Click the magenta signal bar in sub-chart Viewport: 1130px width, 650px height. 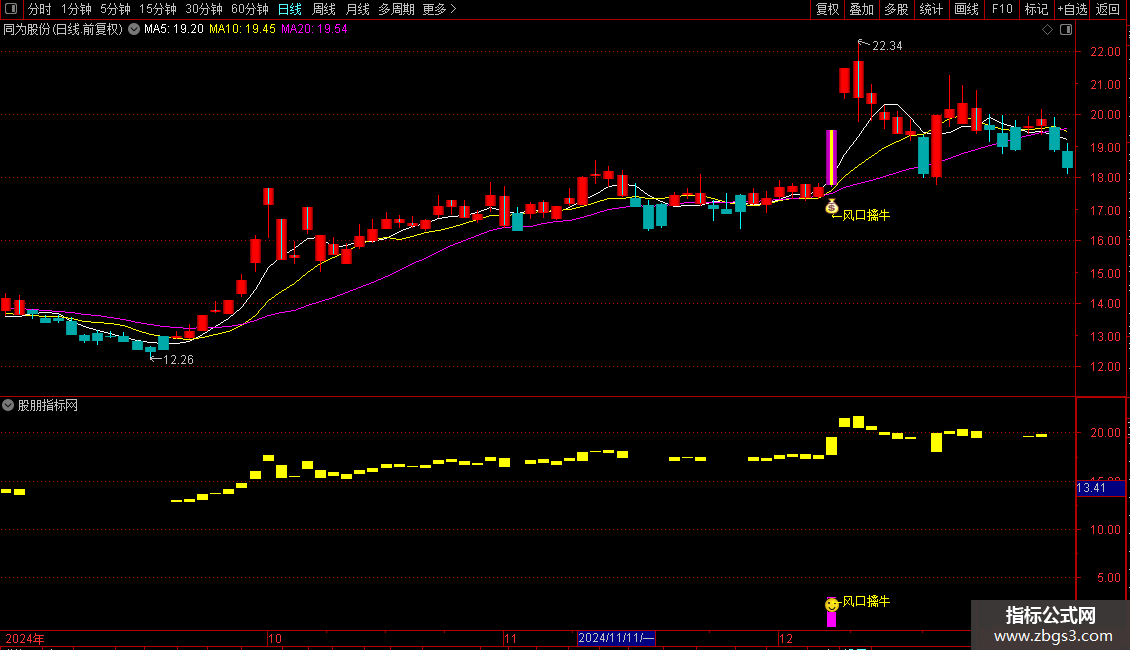point(832,618)
